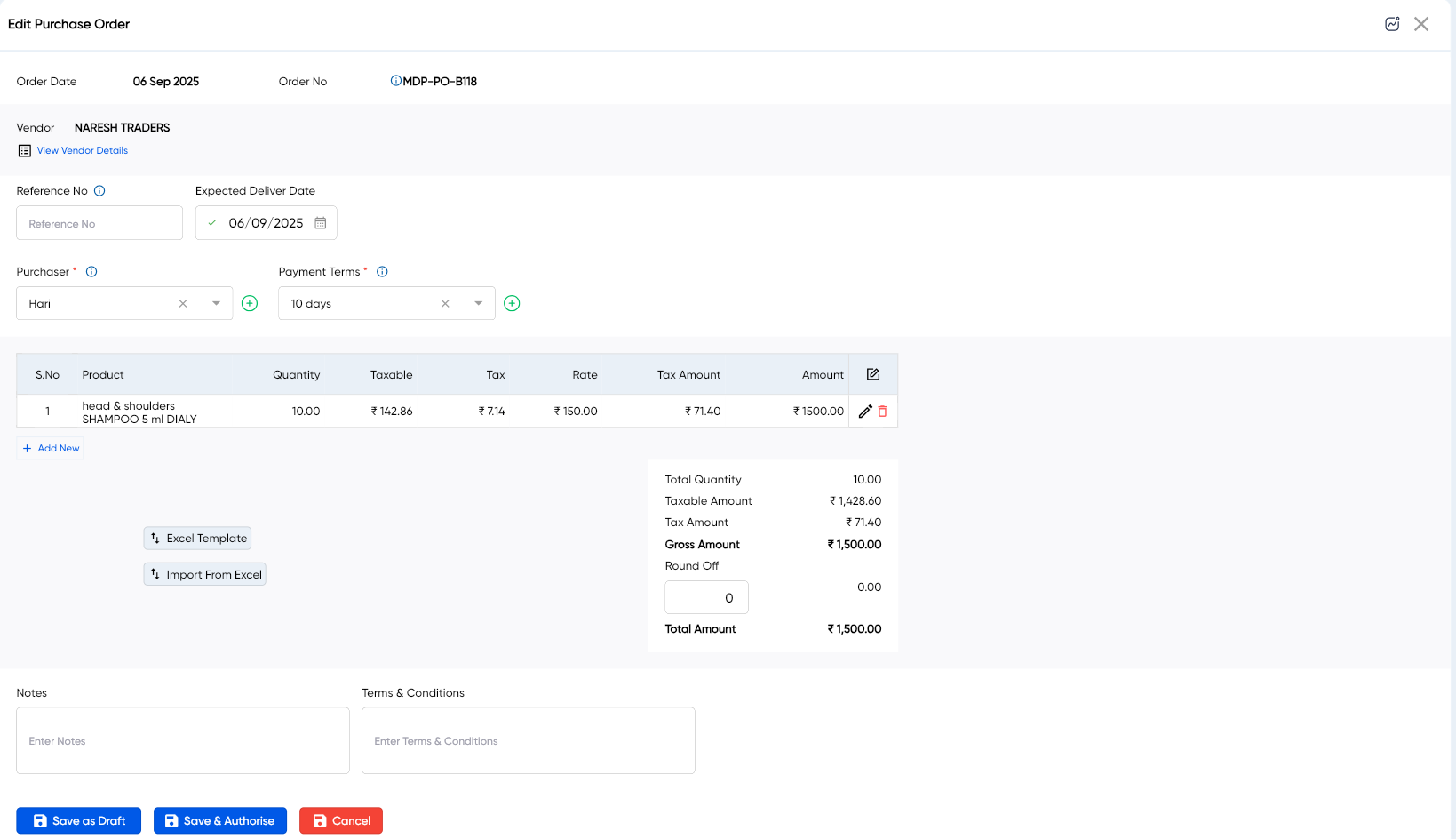Click info icon next to Payment Terms
This screenshot has width=1456, height=839.
382,272
